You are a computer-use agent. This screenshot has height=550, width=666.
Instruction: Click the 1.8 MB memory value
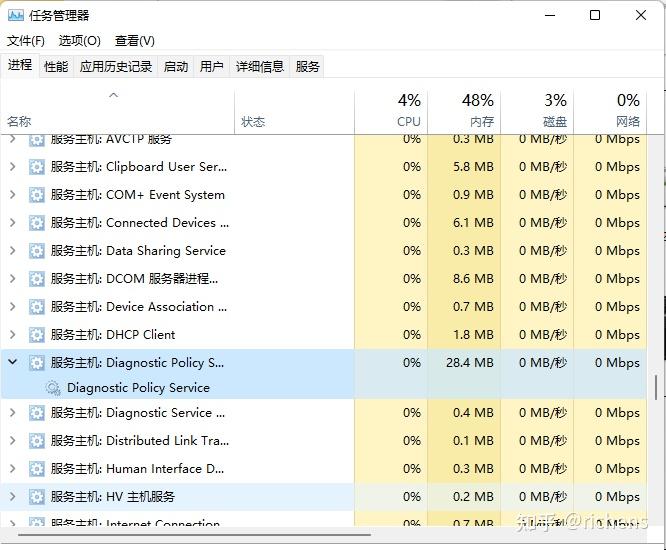473,335
